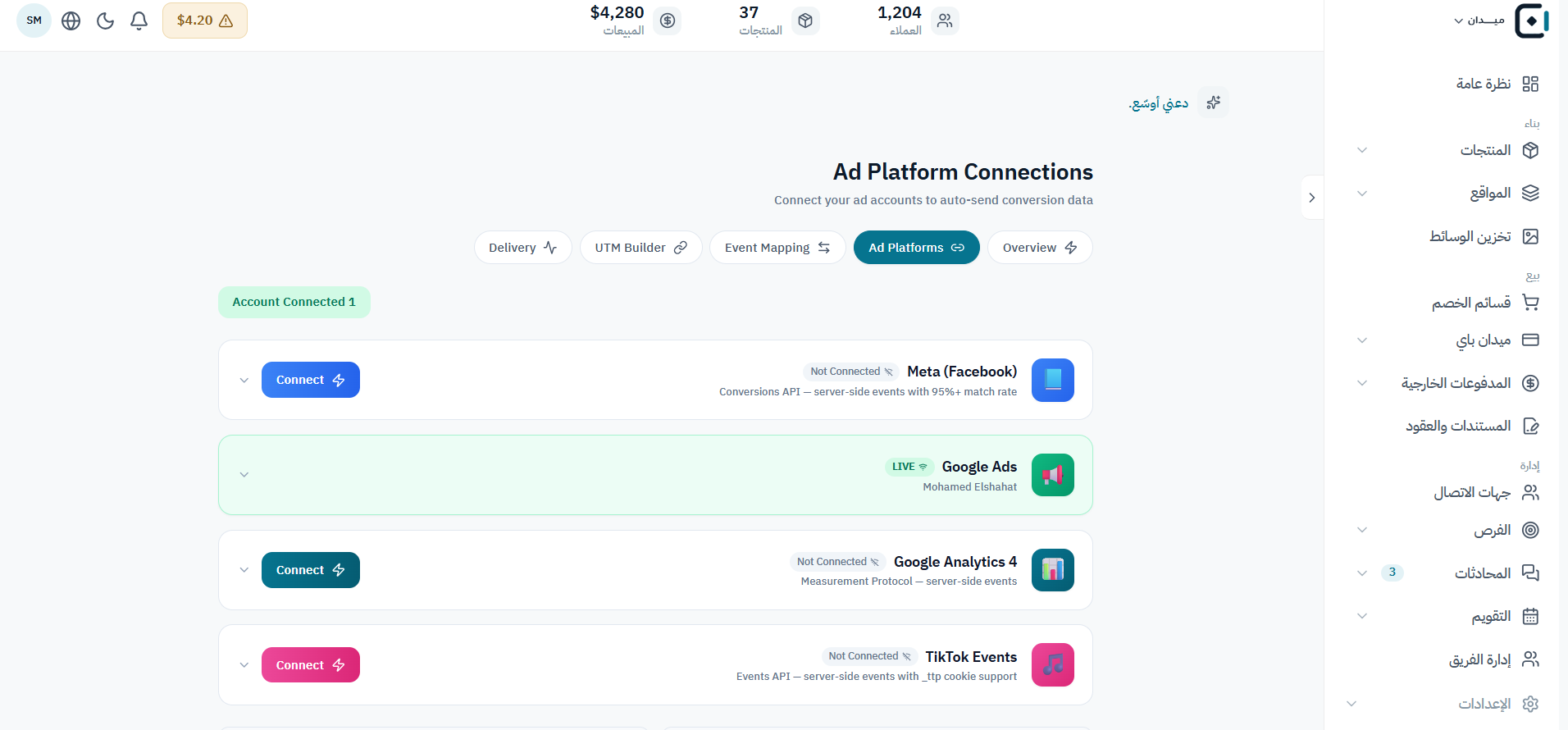Collapse the sidebar with the arrow handle

pyautogui.click(x=1312, y=198)
